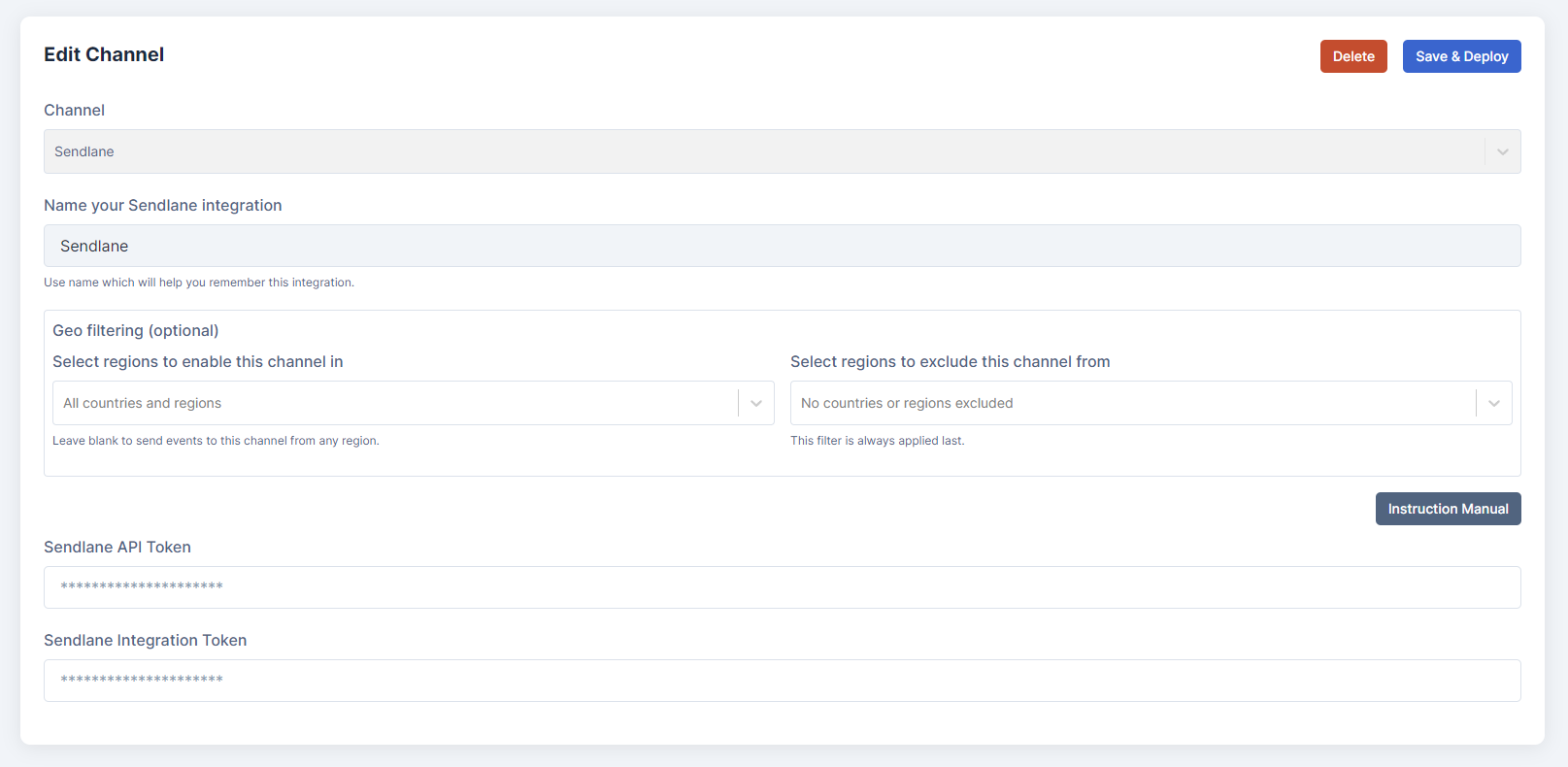The image size is (1568, 767).
Task: Click the This filter is always applied last hint
Action: [877, 441]
